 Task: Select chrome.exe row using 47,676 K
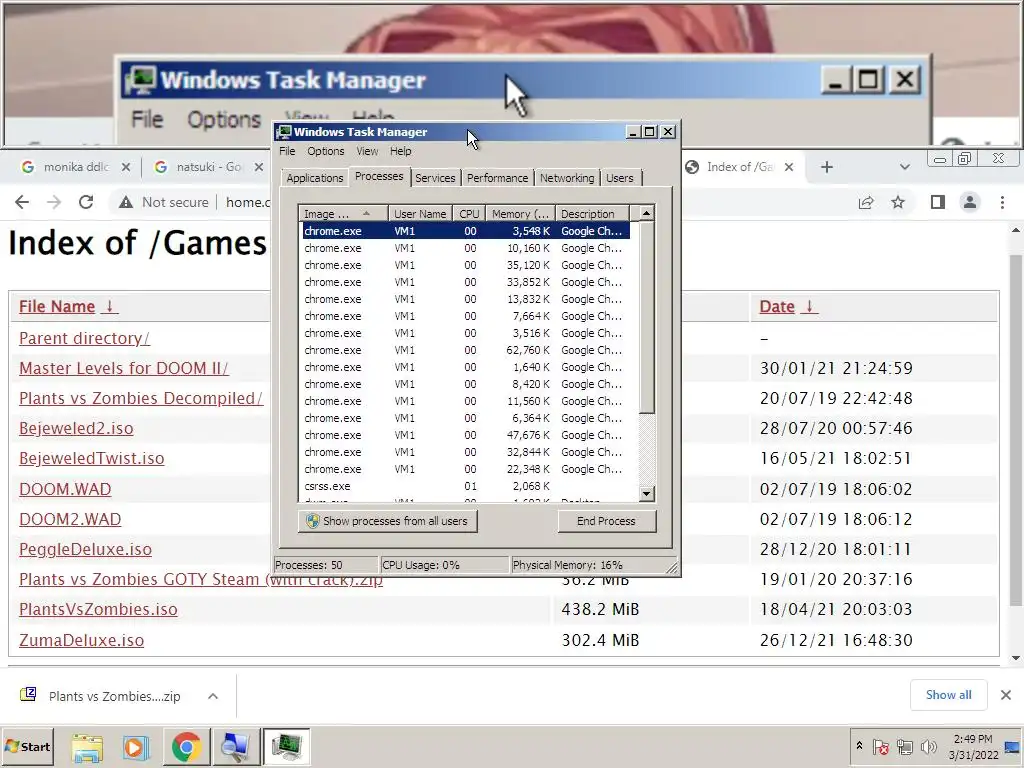[x=466, y=435]
